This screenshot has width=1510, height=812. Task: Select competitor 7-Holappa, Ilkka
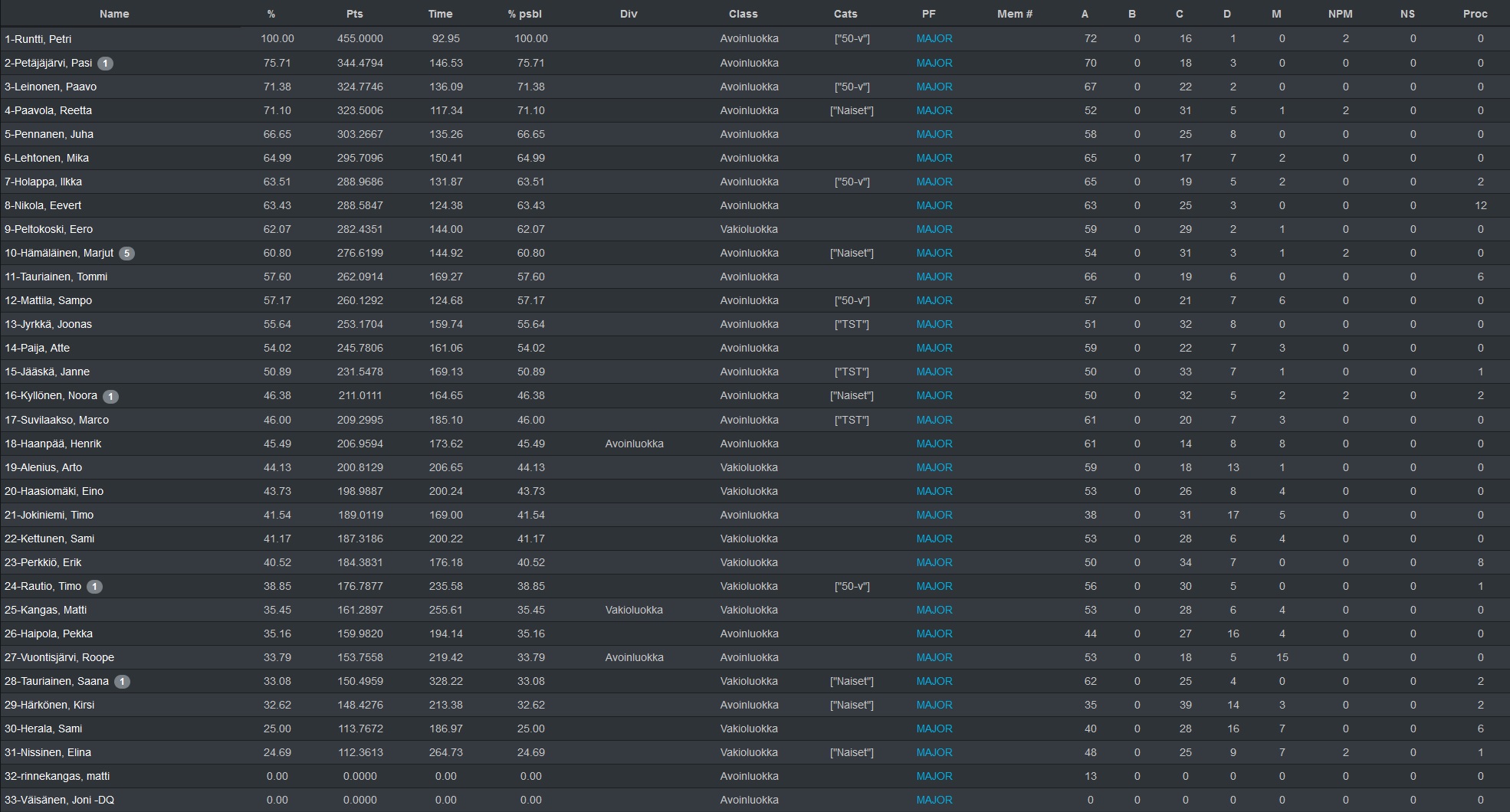coord(43,182)
